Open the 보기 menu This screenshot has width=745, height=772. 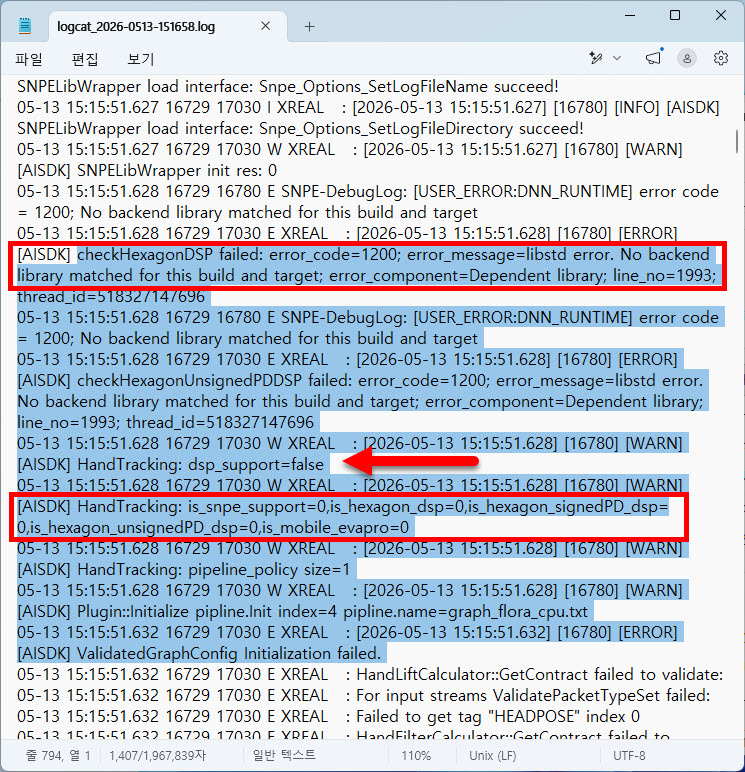tap(141, 60)
